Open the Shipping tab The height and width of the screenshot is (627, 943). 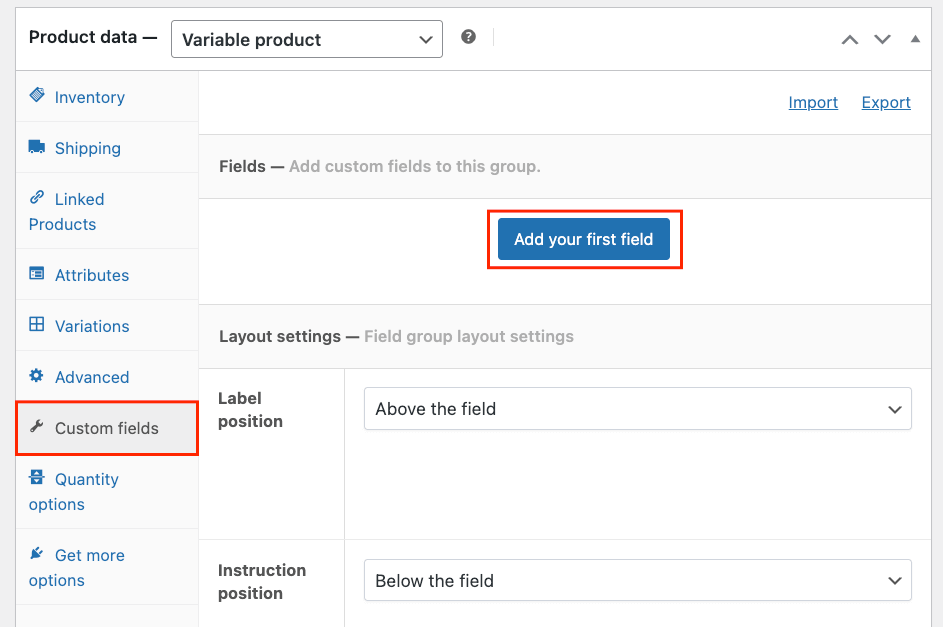point(107,148)
